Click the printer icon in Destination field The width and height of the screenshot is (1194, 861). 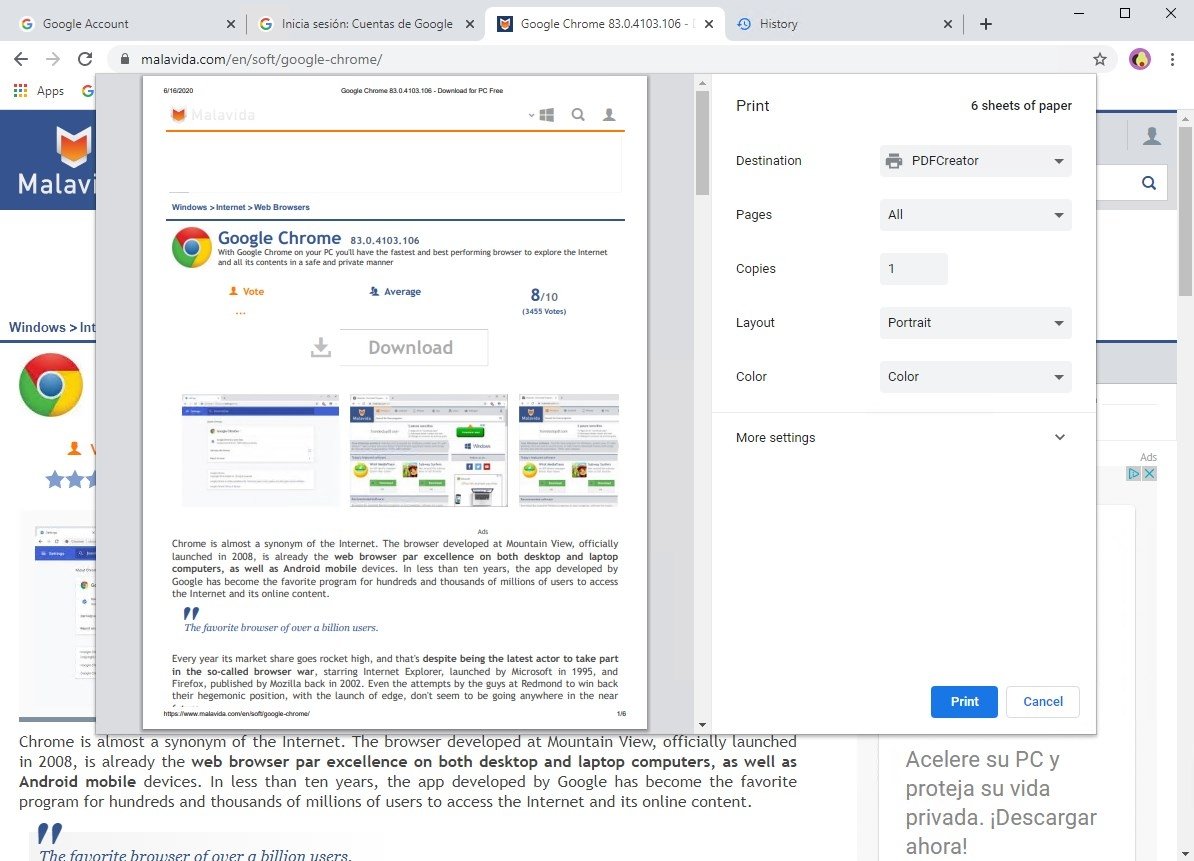tap(894, 161)
